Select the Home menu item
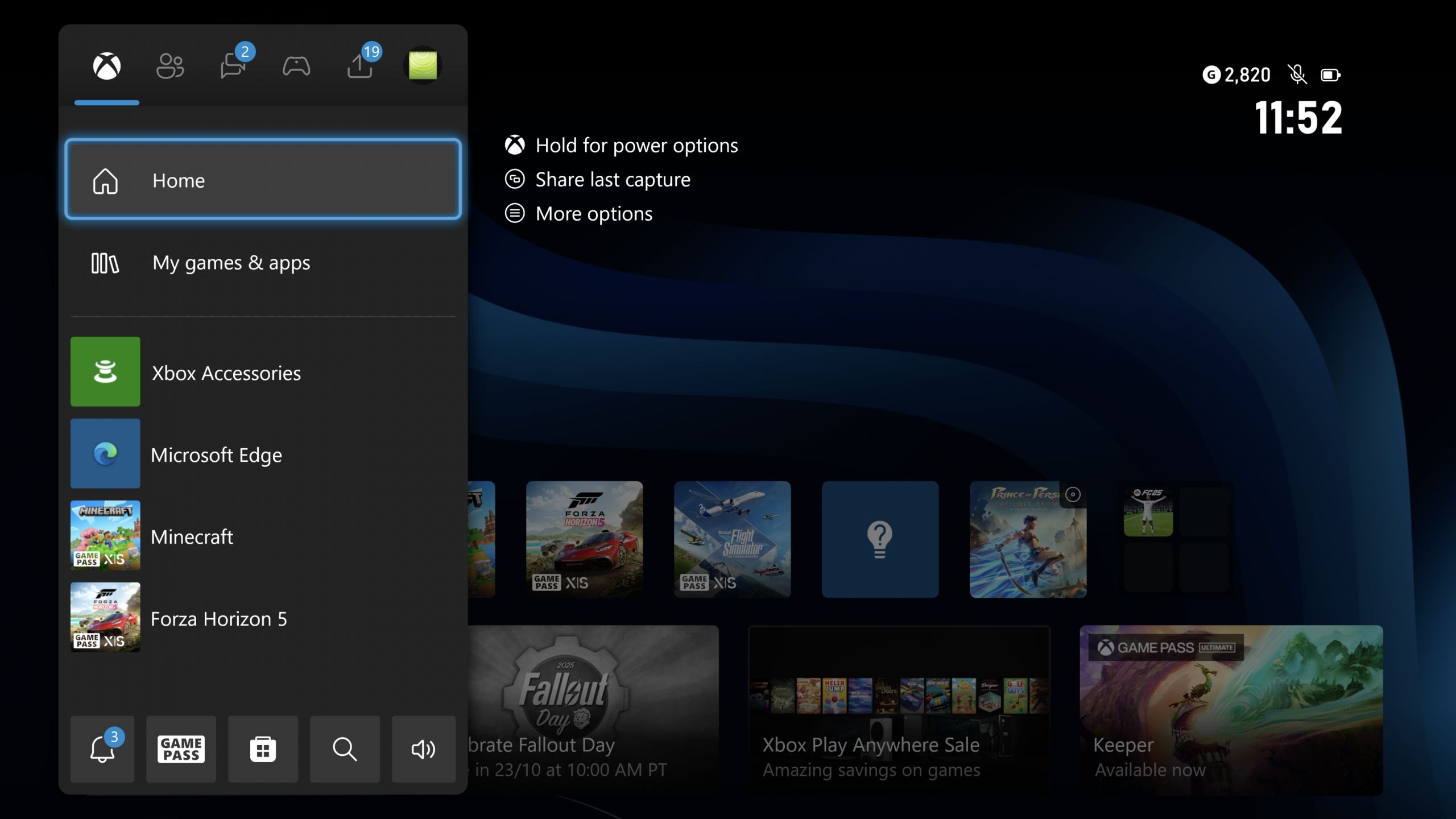Viewport: 1456px width, 819px height. [x=263, y=180]
